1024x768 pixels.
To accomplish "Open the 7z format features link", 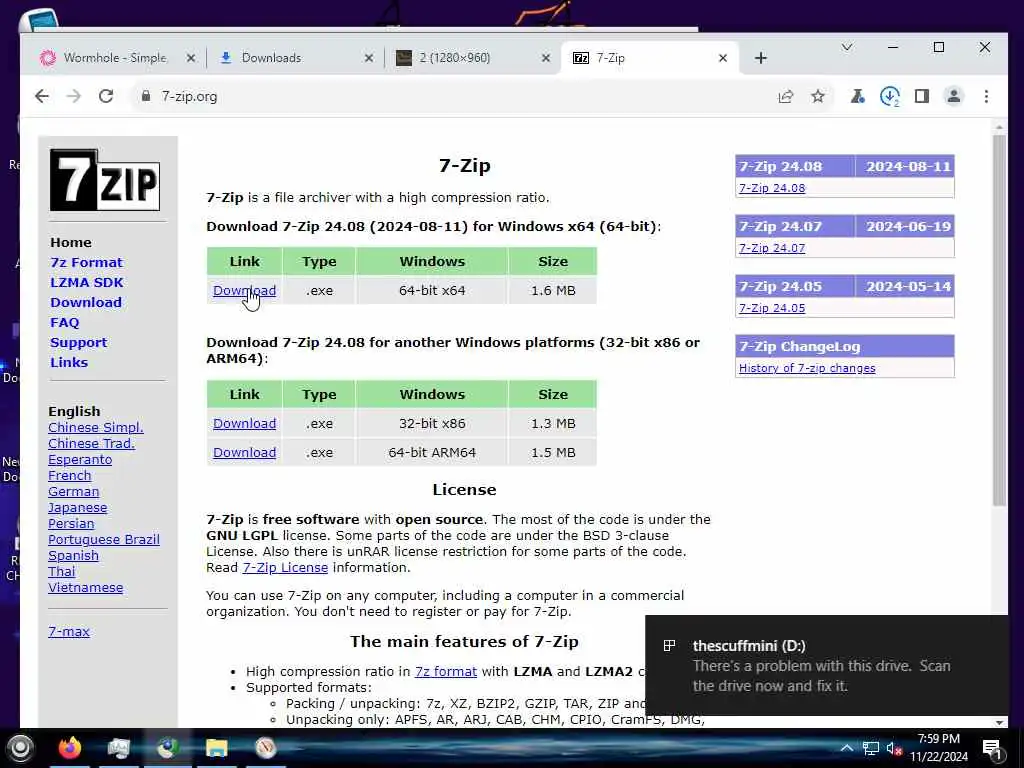I will (x=445, y=671).
